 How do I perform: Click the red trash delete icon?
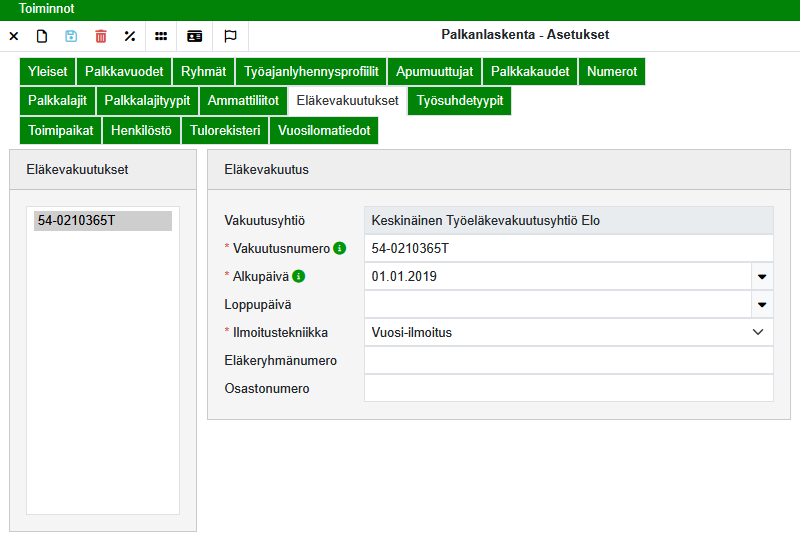pos(100,36)
